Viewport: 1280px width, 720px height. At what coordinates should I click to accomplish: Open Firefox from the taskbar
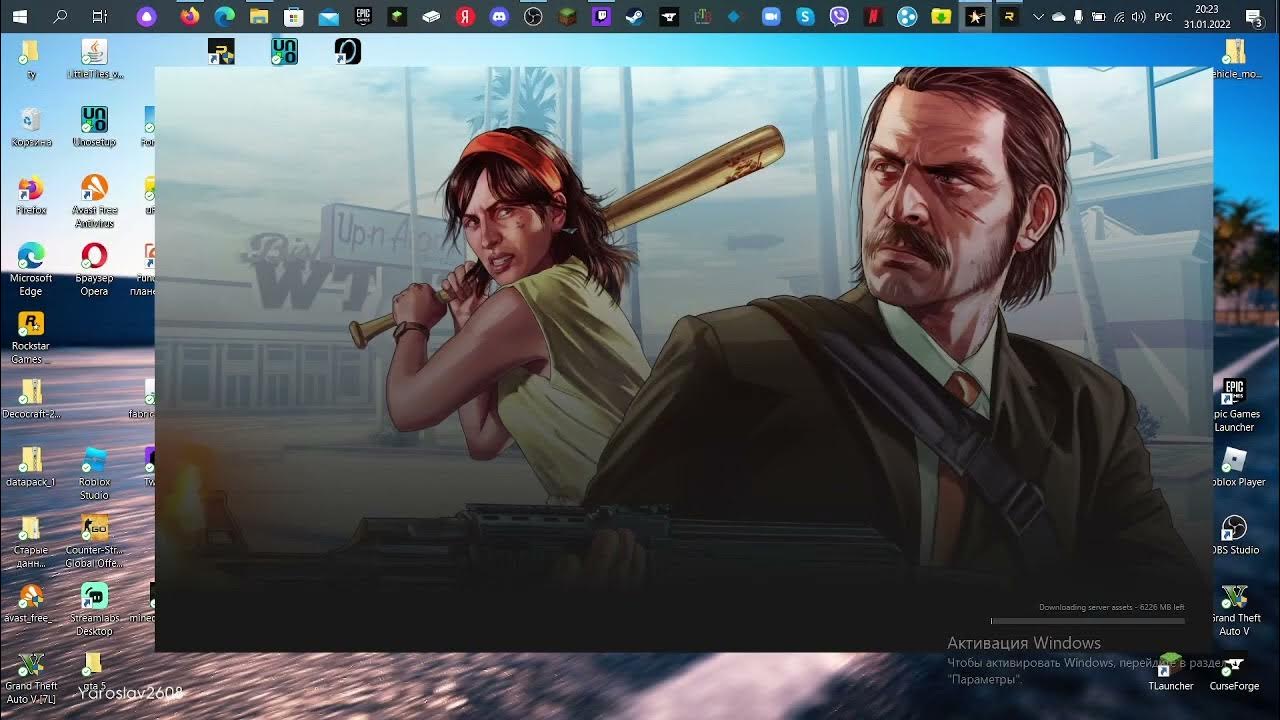click(188, 16)
